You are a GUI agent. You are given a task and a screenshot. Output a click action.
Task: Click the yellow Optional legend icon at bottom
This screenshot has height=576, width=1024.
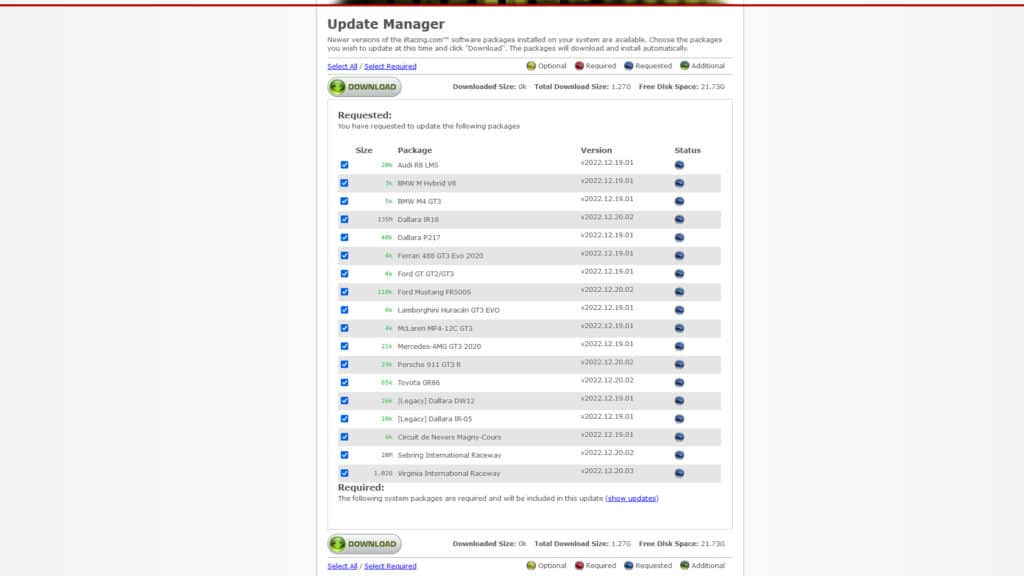(x=531, y=566)
